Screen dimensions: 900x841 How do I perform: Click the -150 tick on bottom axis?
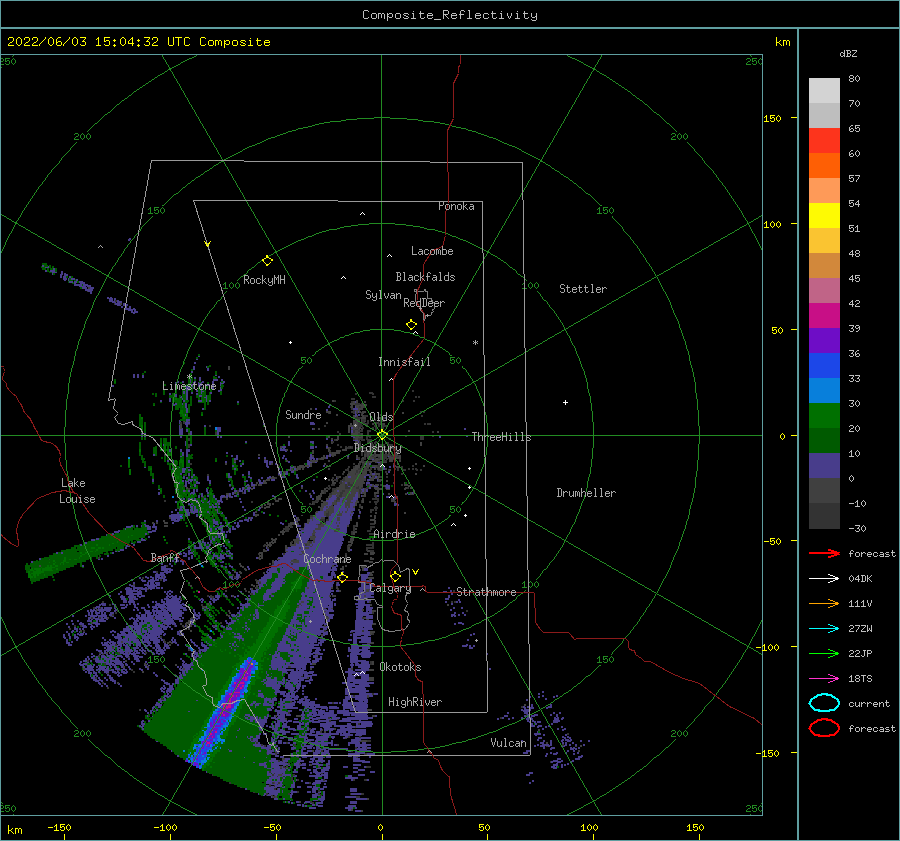pos(59,827)
